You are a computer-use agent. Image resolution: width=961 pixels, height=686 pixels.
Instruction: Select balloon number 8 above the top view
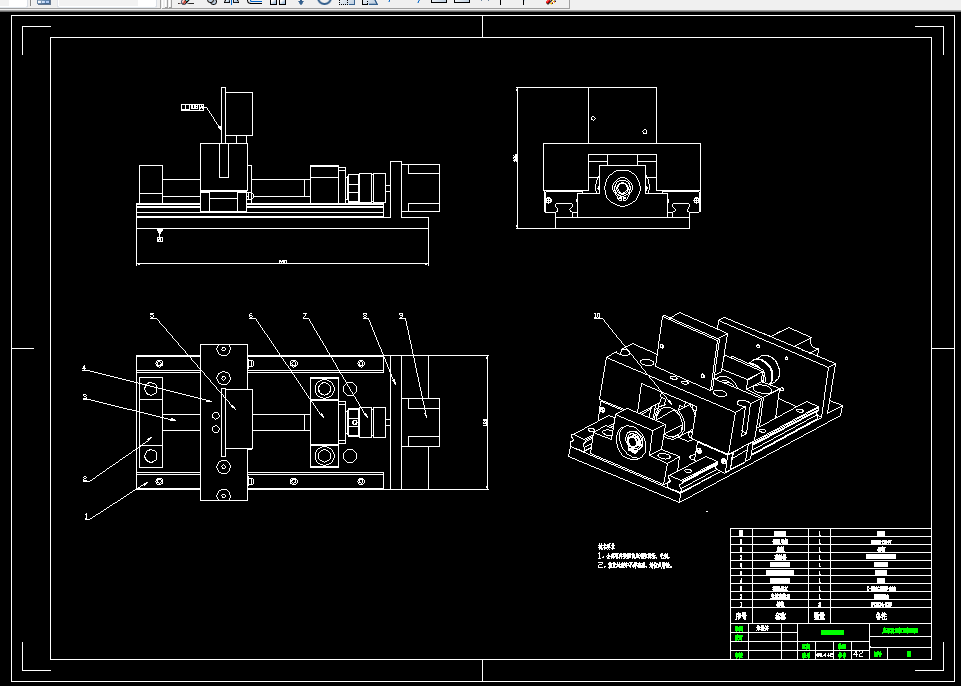[x=365, y=316]
